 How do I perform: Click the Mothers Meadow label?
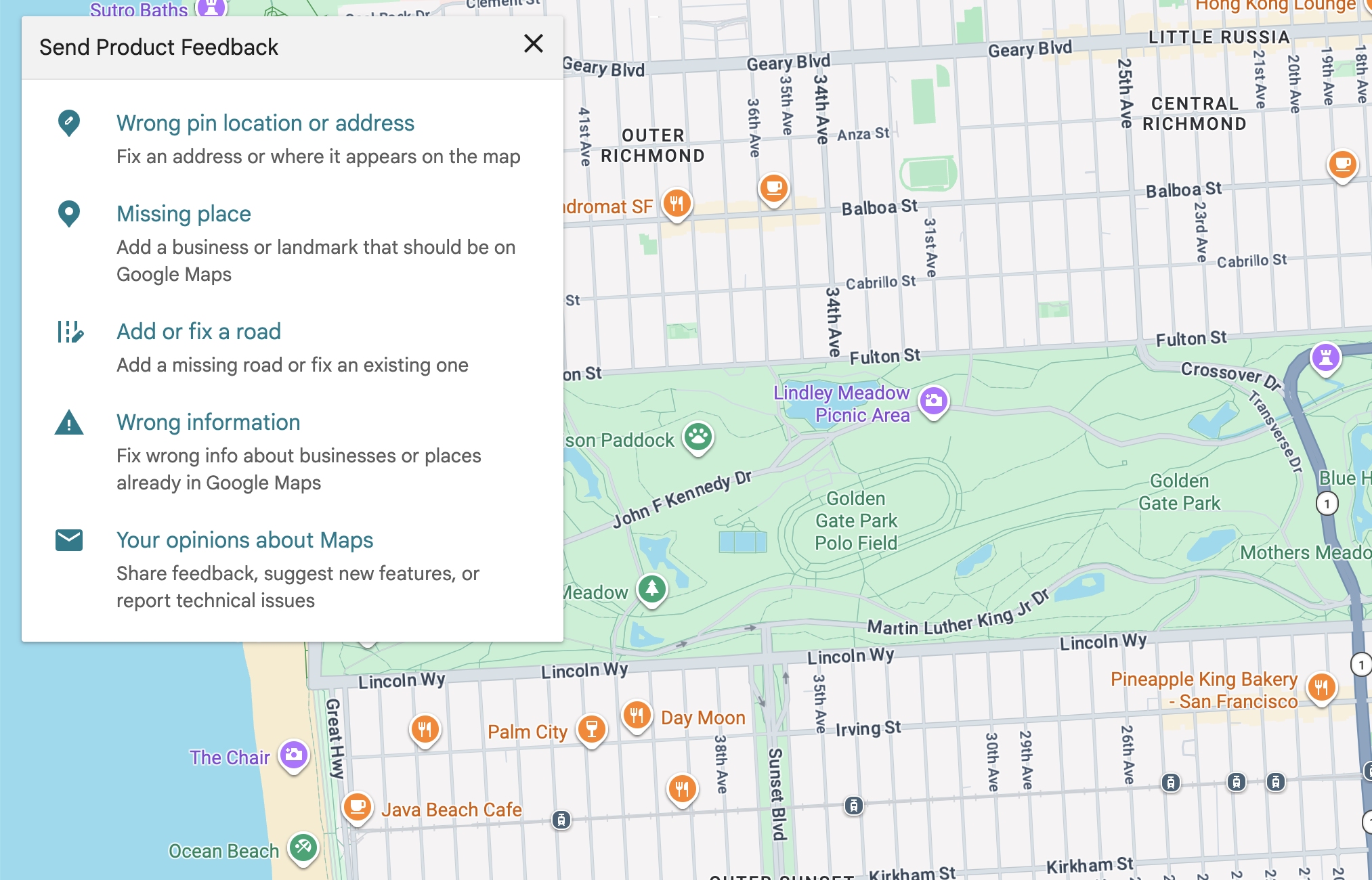(1306, 552)
